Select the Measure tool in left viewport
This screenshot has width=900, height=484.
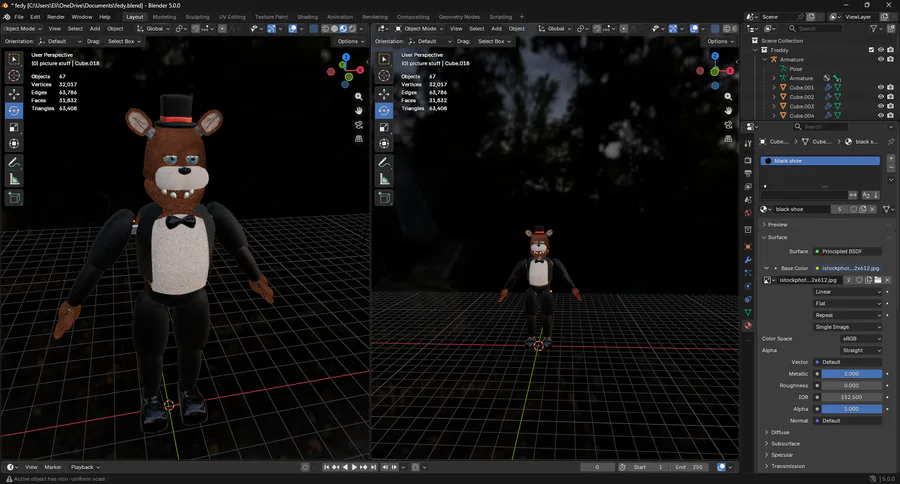click(x=14, y=179)
